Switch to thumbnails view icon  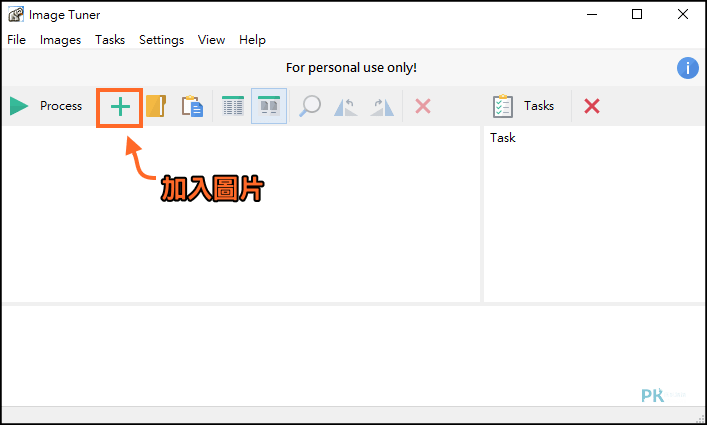(x=269, y=106)
